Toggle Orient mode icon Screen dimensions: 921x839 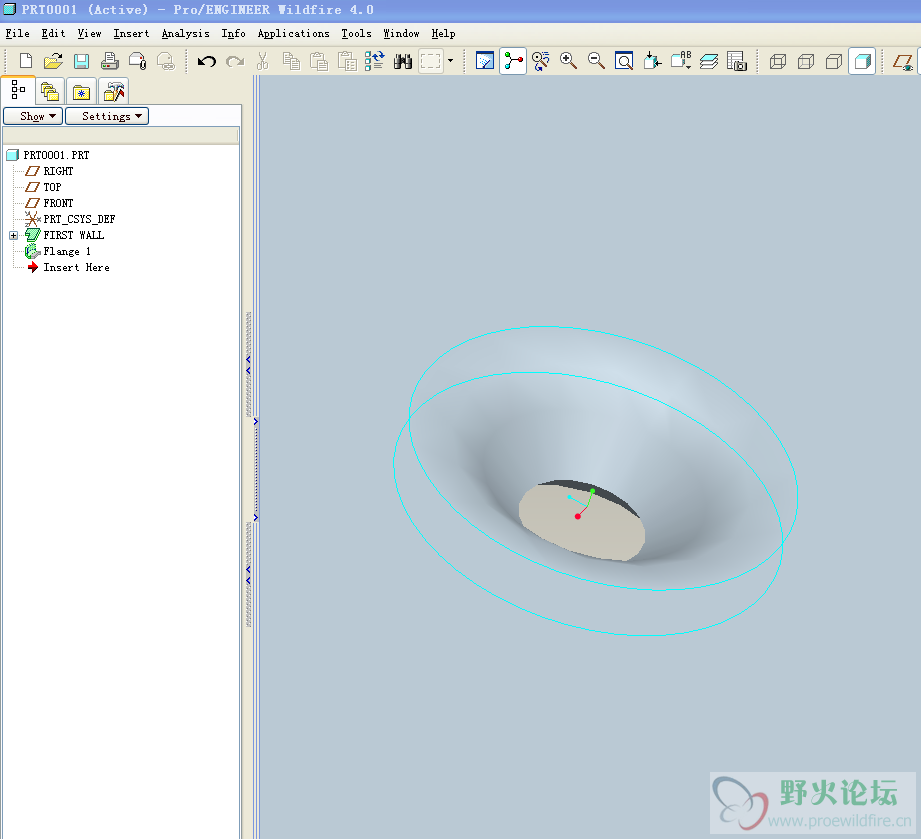pos(540,61)
